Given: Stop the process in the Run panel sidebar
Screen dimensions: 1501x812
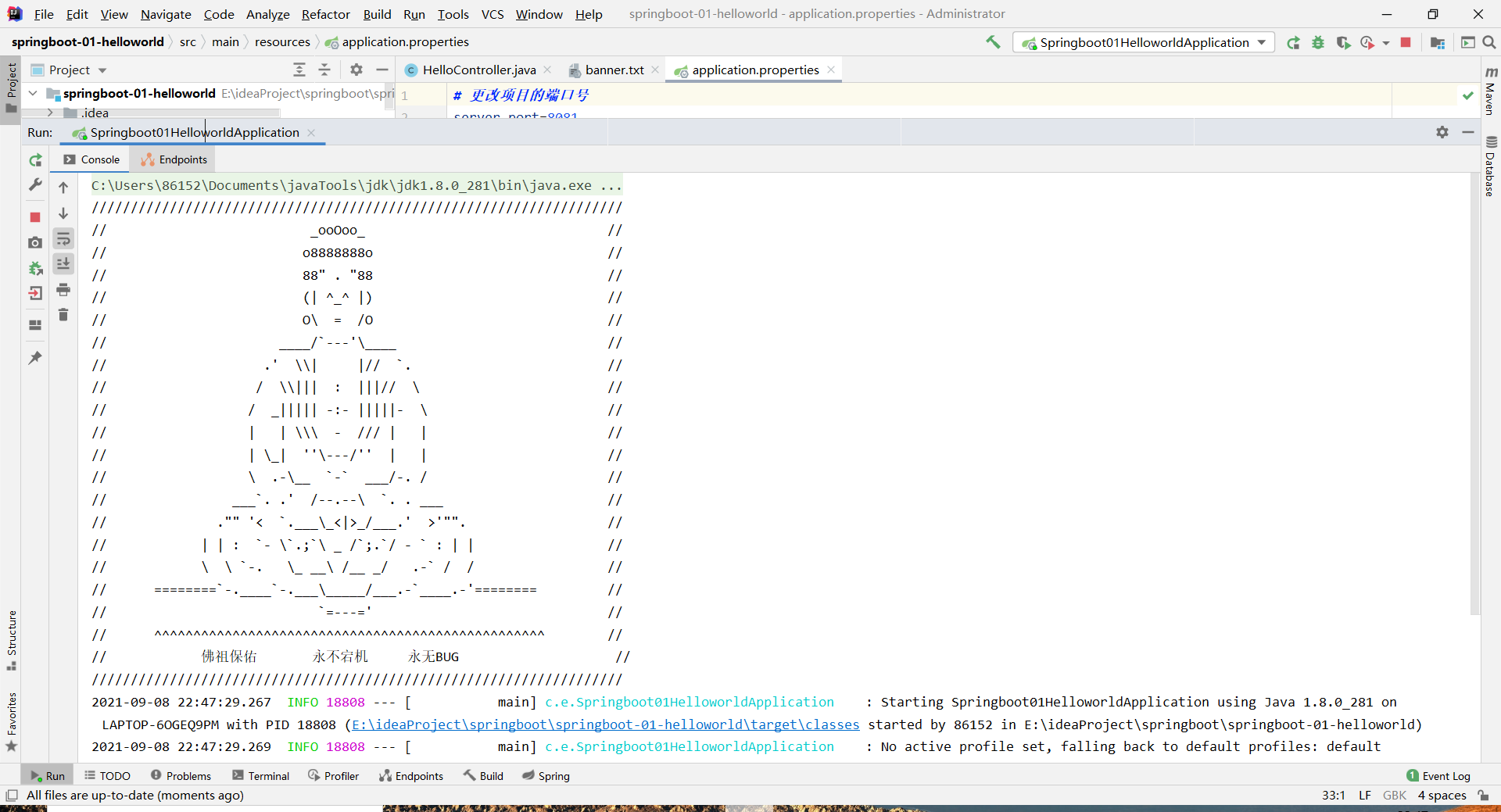Looking at the screenshot, I should pyautogui.click(x=35, y=217).
